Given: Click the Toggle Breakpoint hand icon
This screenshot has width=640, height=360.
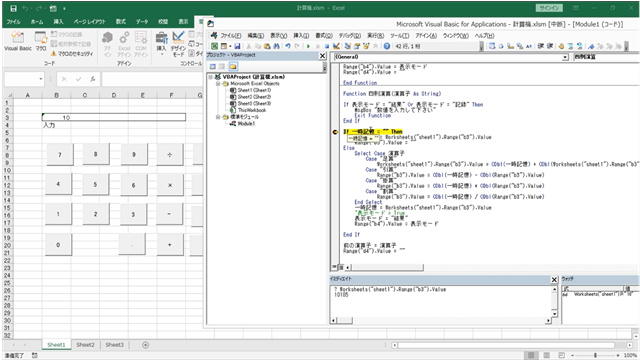Looking at the screenshot, I should tap(561, 46).
